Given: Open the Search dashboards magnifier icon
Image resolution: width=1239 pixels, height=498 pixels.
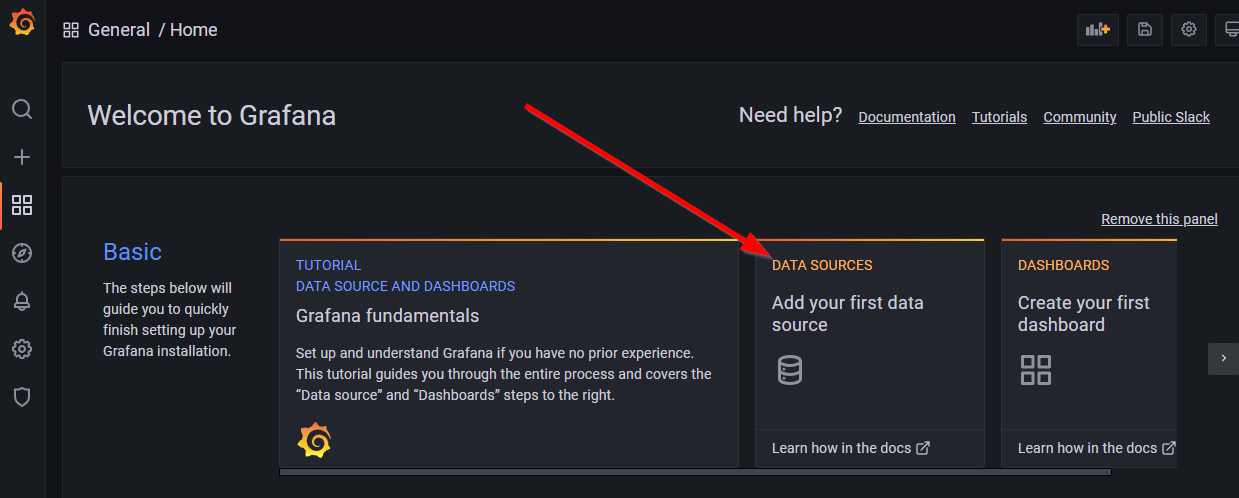Looking at the screenshot, I should 22,109.
